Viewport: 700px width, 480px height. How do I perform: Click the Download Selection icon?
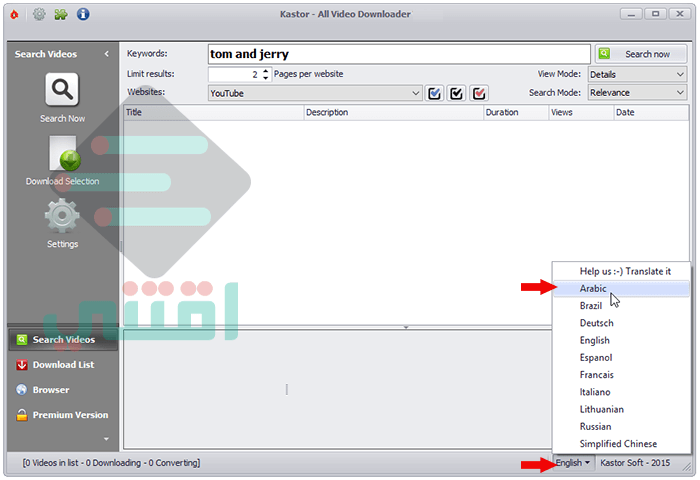pos(64,154)
